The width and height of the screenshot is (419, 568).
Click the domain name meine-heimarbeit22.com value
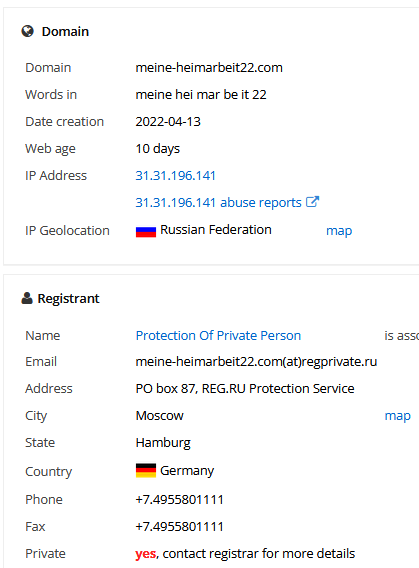click(x=209, y=68)
